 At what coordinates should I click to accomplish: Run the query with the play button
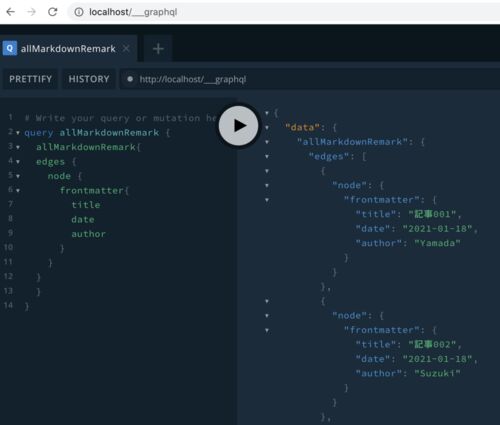238,126
